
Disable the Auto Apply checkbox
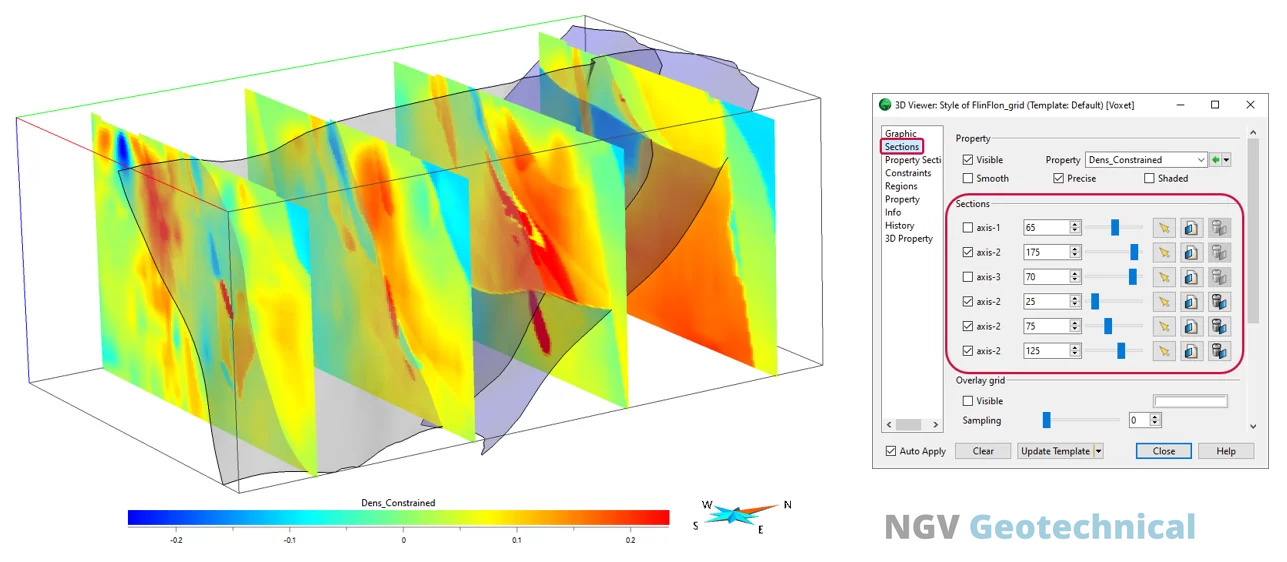pyautogui.click(x=891, y=451)
